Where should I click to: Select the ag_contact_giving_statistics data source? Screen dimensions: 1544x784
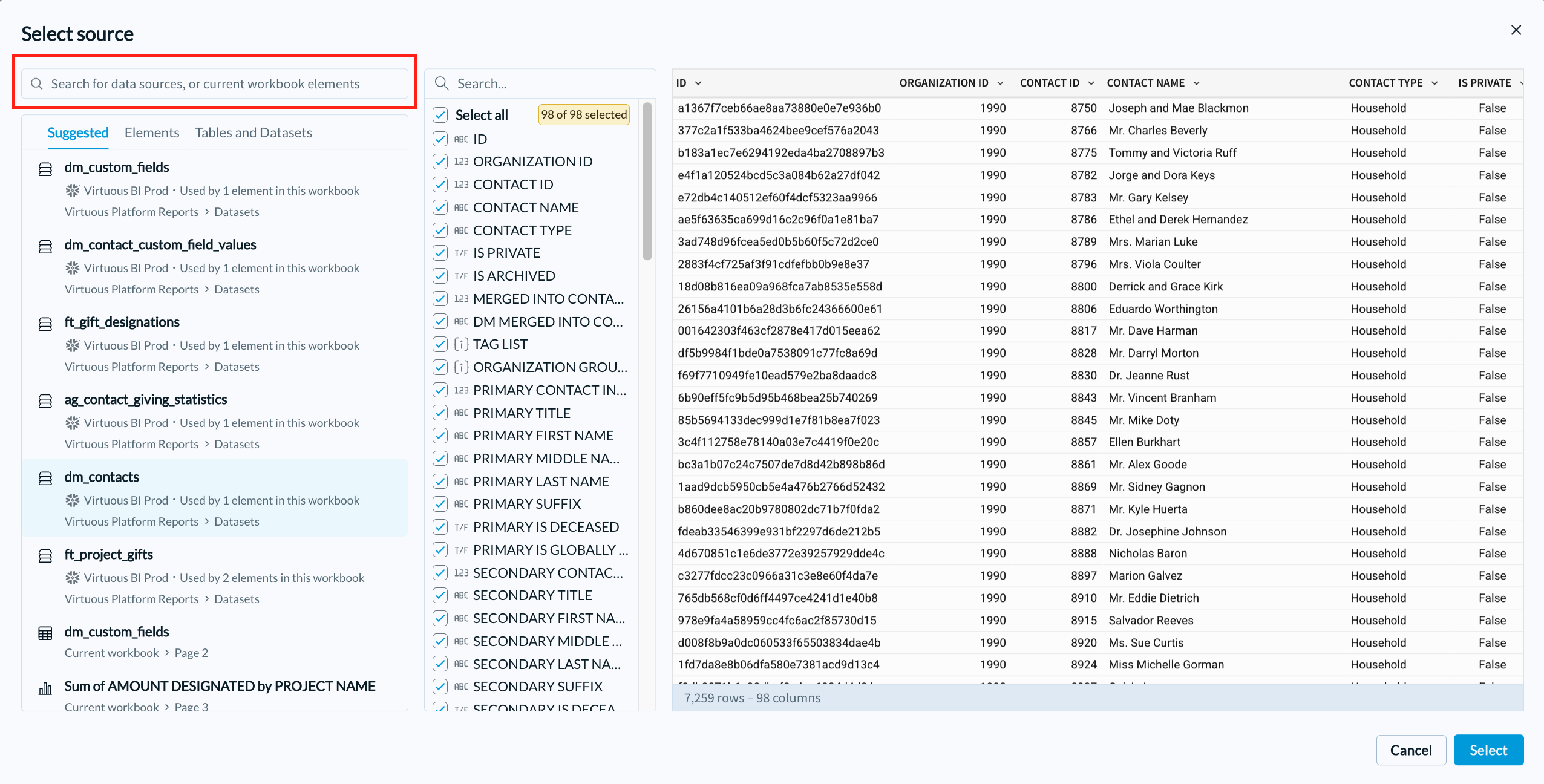pyautogui.click(x=215, y=420)
